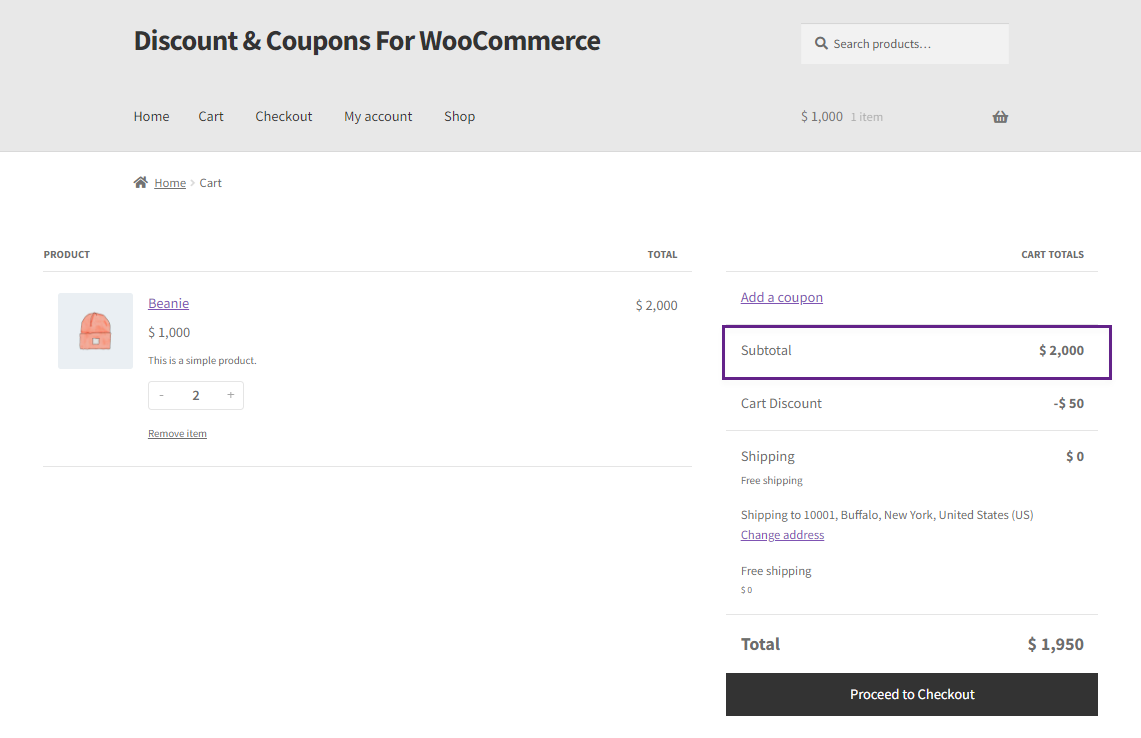Click Home link in breadcrumb
Image resolution: width=1141 pixels, height=738 pixels.
coord(170,183)
